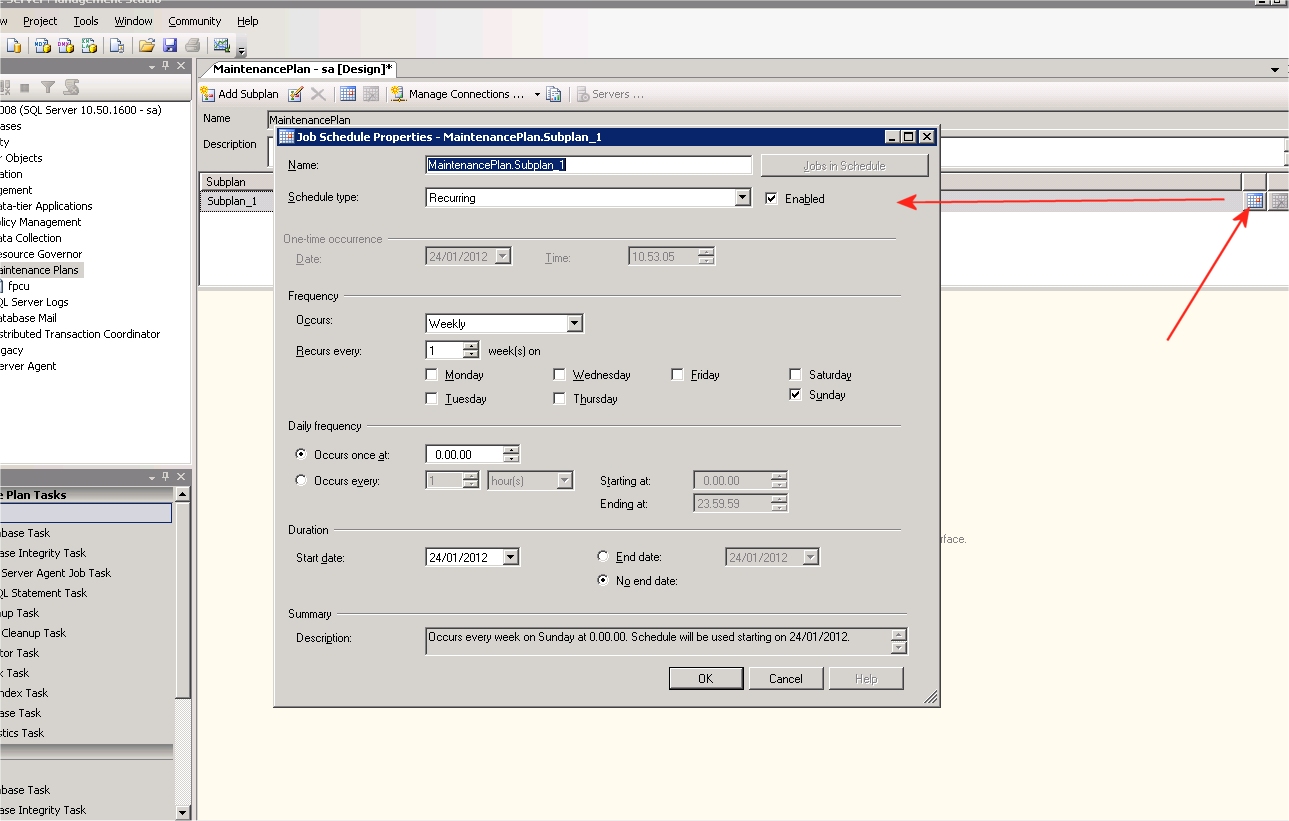Click the Servers toolbar button

click(610, 94)
